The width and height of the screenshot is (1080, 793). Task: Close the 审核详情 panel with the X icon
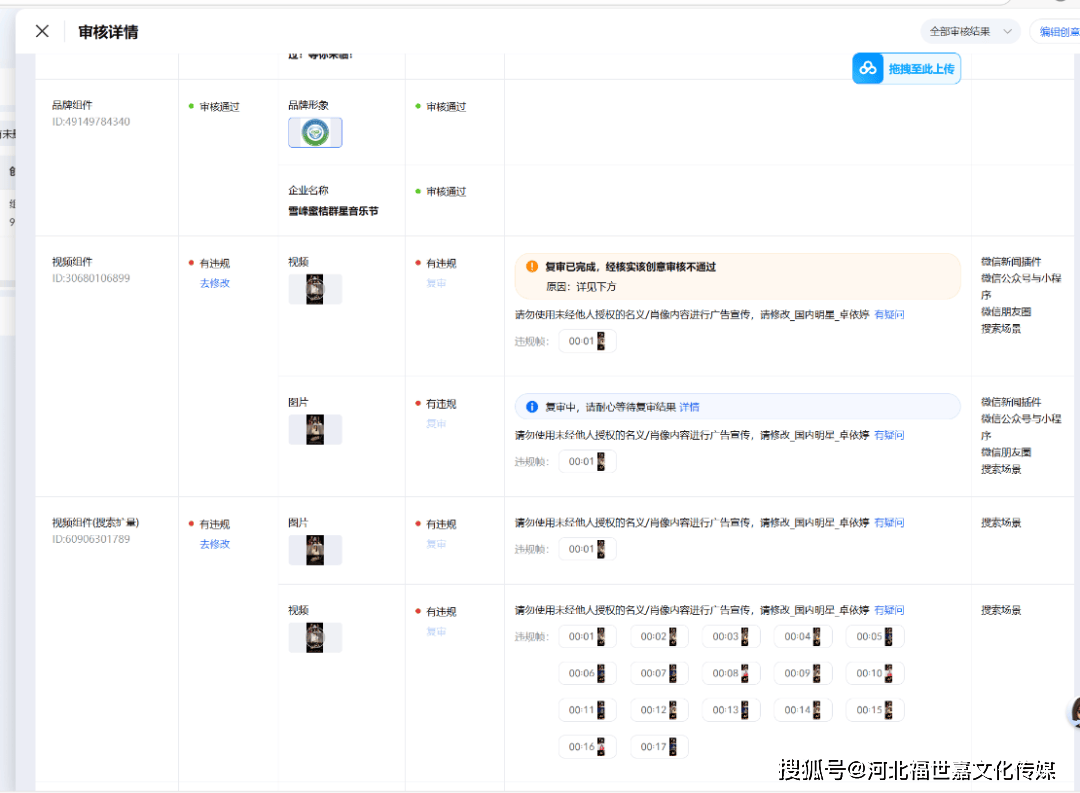pos(42,31)
